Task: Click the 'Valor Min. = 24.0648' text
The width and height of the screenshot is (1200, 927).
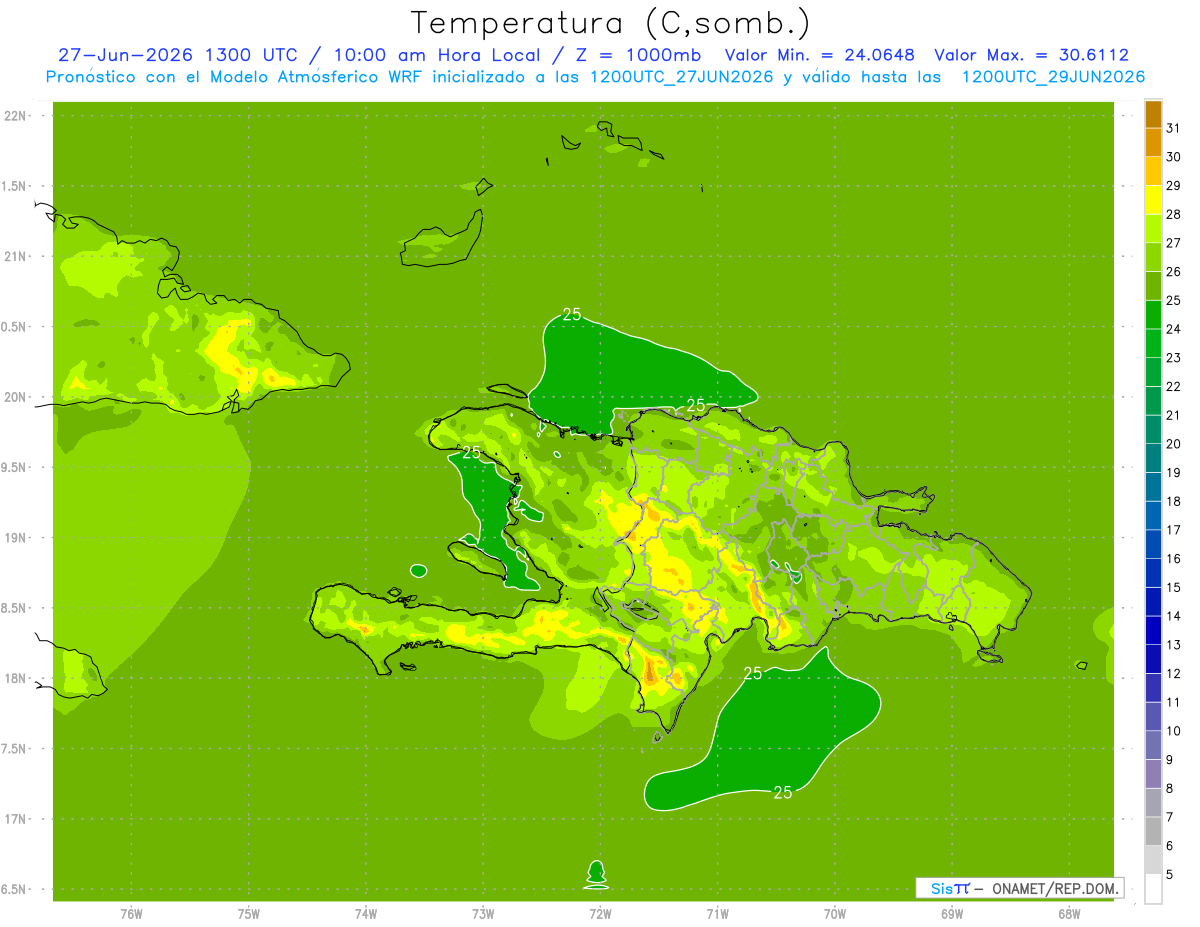Action: tap(819, 55)
